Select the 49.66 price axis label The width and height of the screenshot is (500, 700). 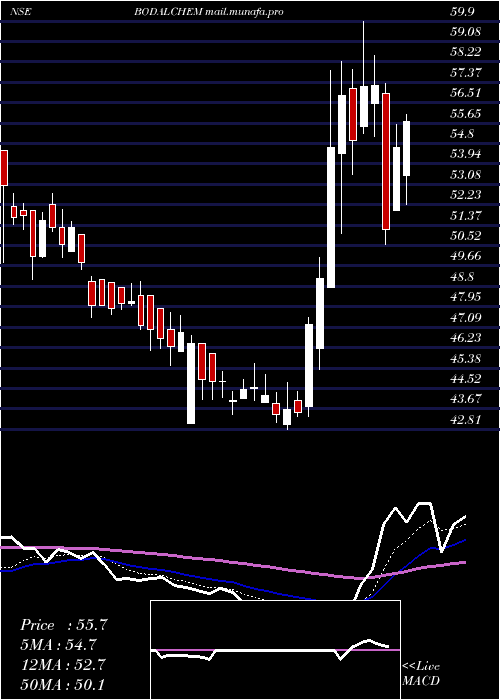click(465, 256)
